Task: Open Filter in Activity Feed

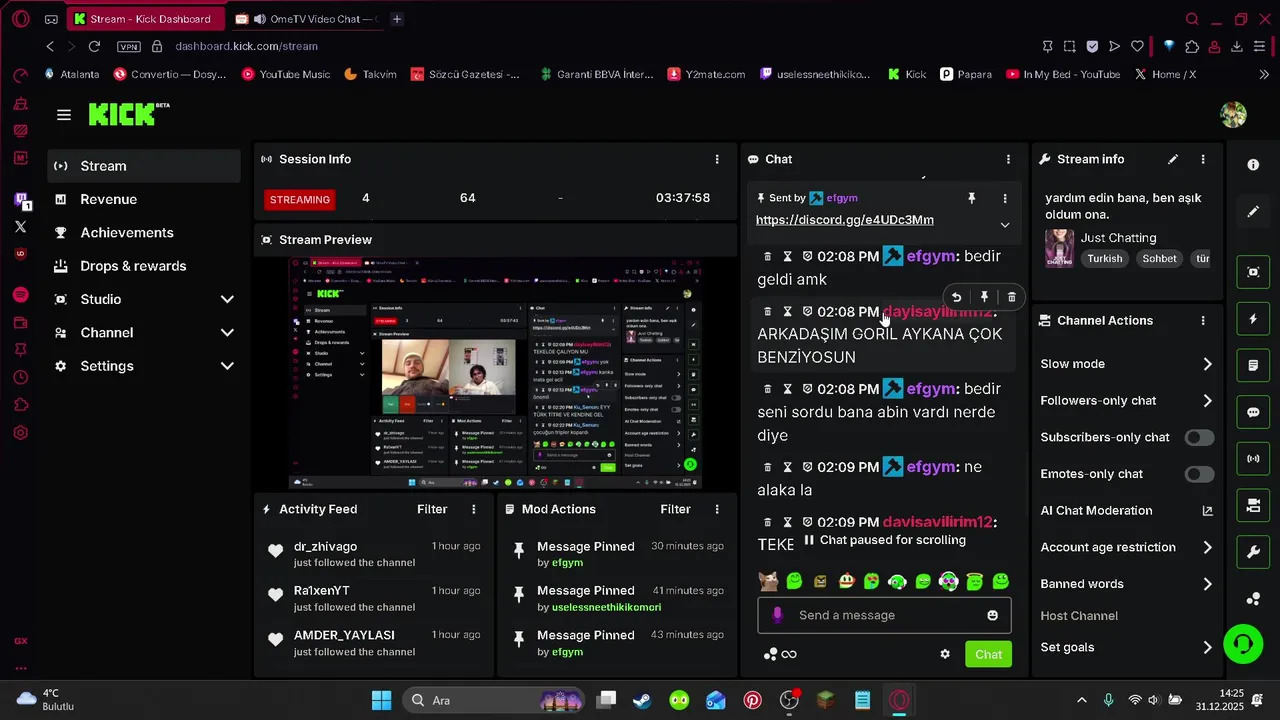Action: 432,509
